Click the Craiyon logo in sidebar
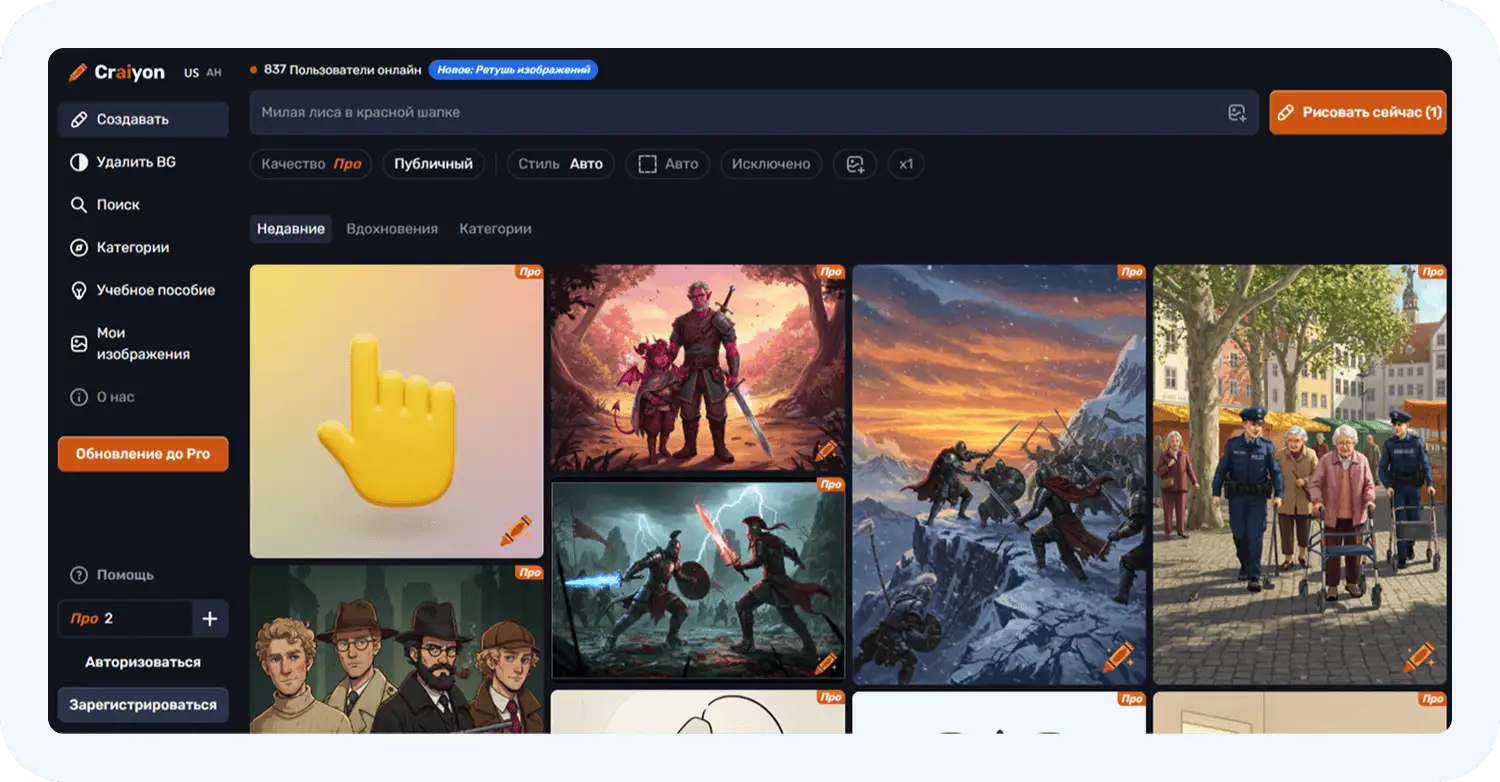Image resolution: width=1500 pixels, height=782 pixels. 117,72
